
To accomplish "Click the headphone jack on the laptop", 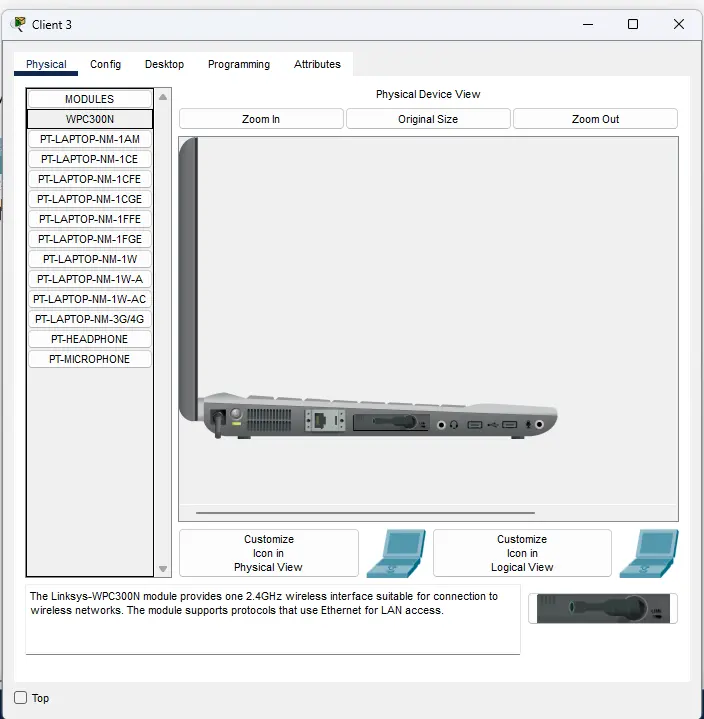I will pyautogui.click(x=441, y=425).
